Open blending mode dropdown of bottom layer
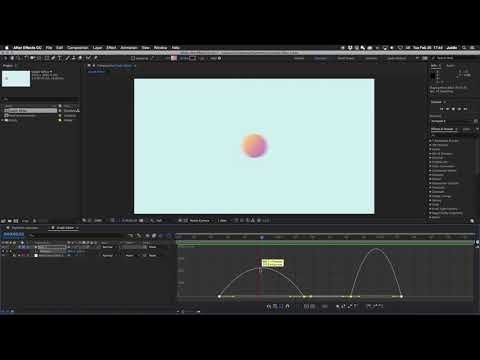The image size is (480, 360). pos(108,255)
